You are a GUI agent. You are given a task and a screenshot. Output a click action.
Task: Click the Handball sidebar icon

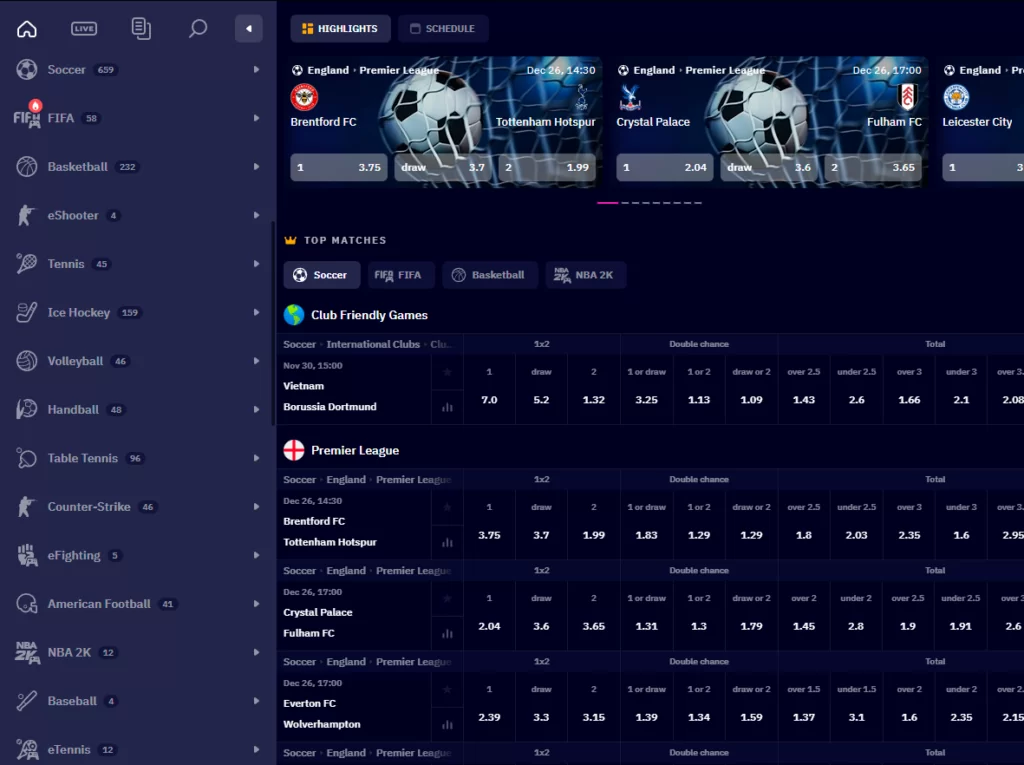coord(27,410)
